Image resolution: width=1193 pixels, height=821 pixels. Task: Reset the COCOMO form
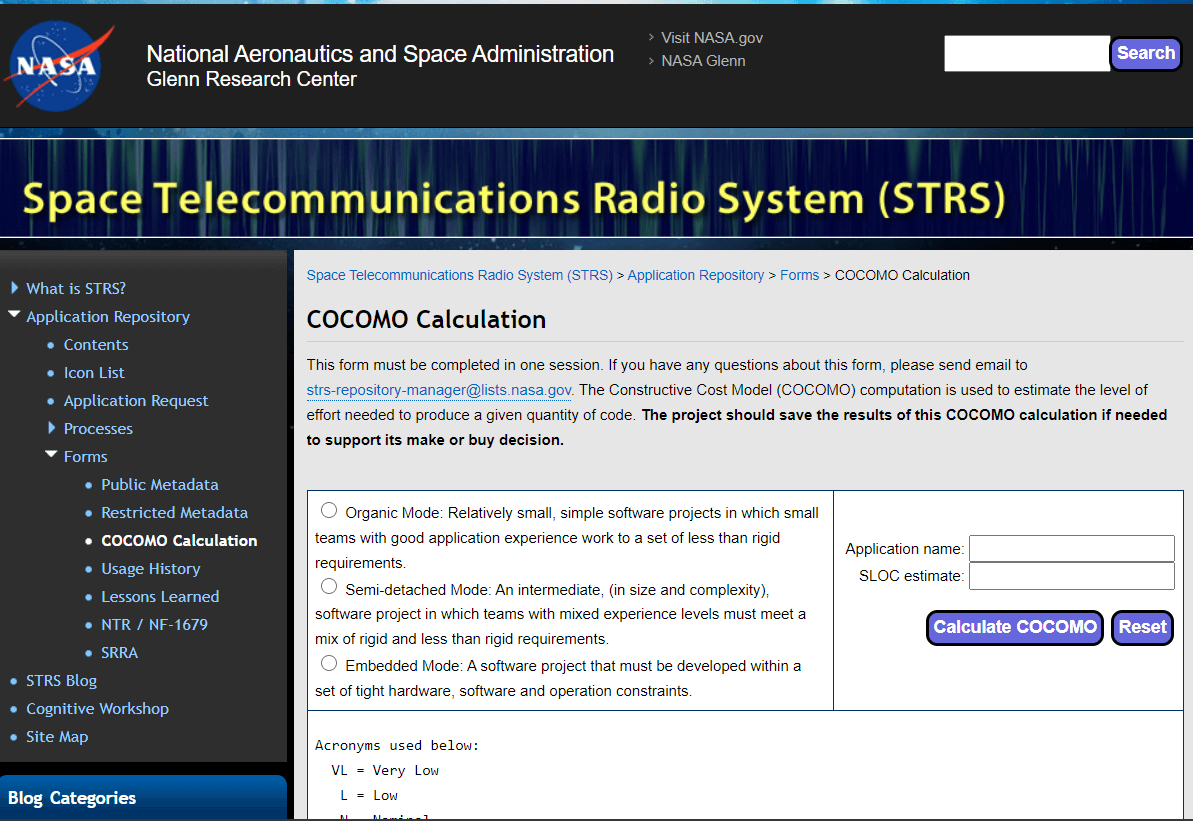tap(1142, 628)
